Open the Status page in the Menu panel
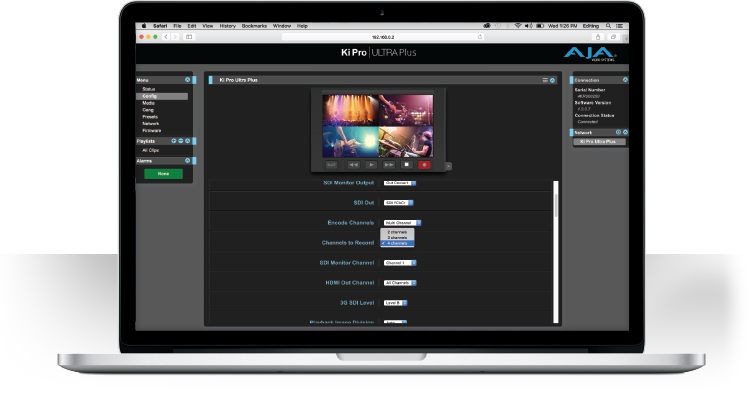754x399 pixels. tap(149, 89)
